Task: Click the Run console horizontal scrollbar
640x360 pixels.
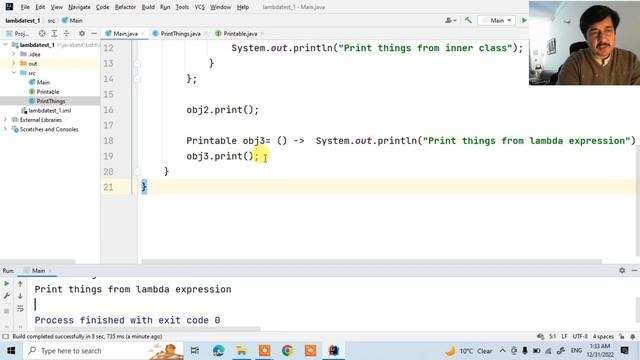Action: pos(147,329)
